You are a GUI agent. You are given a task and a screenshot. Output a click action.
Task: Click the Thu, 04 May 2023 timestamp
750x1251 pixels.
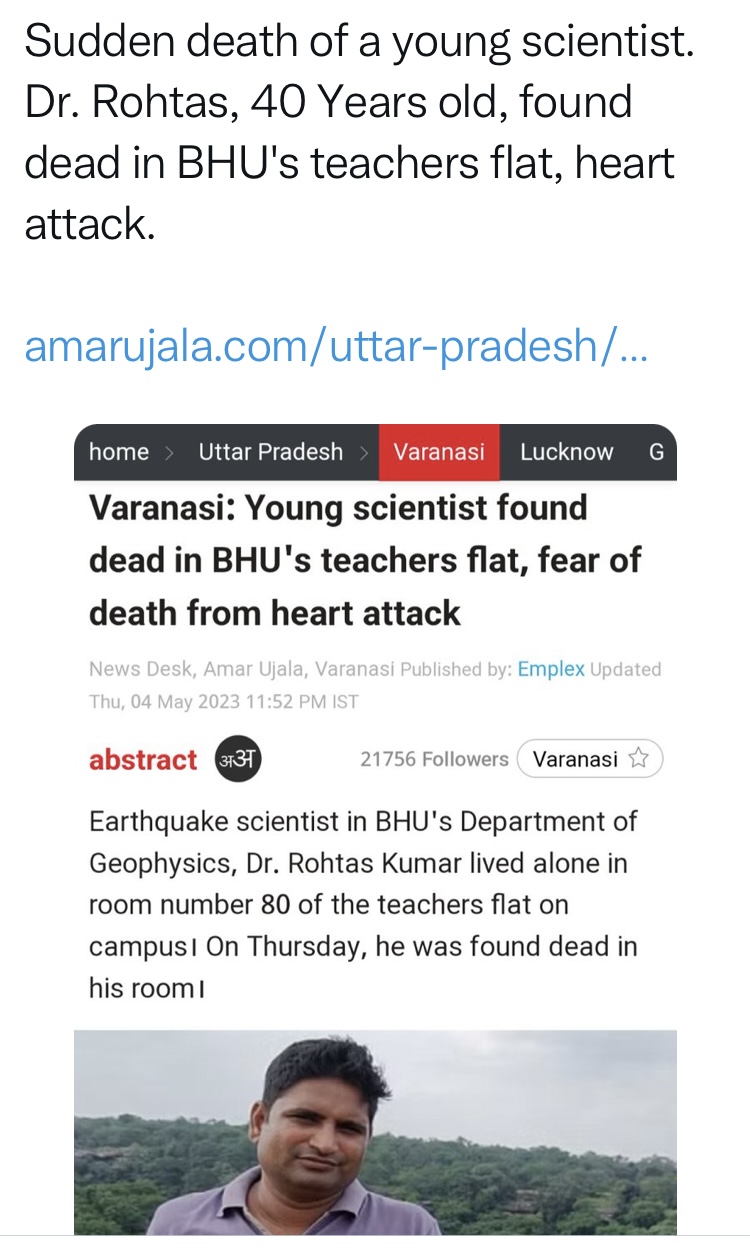223,701
